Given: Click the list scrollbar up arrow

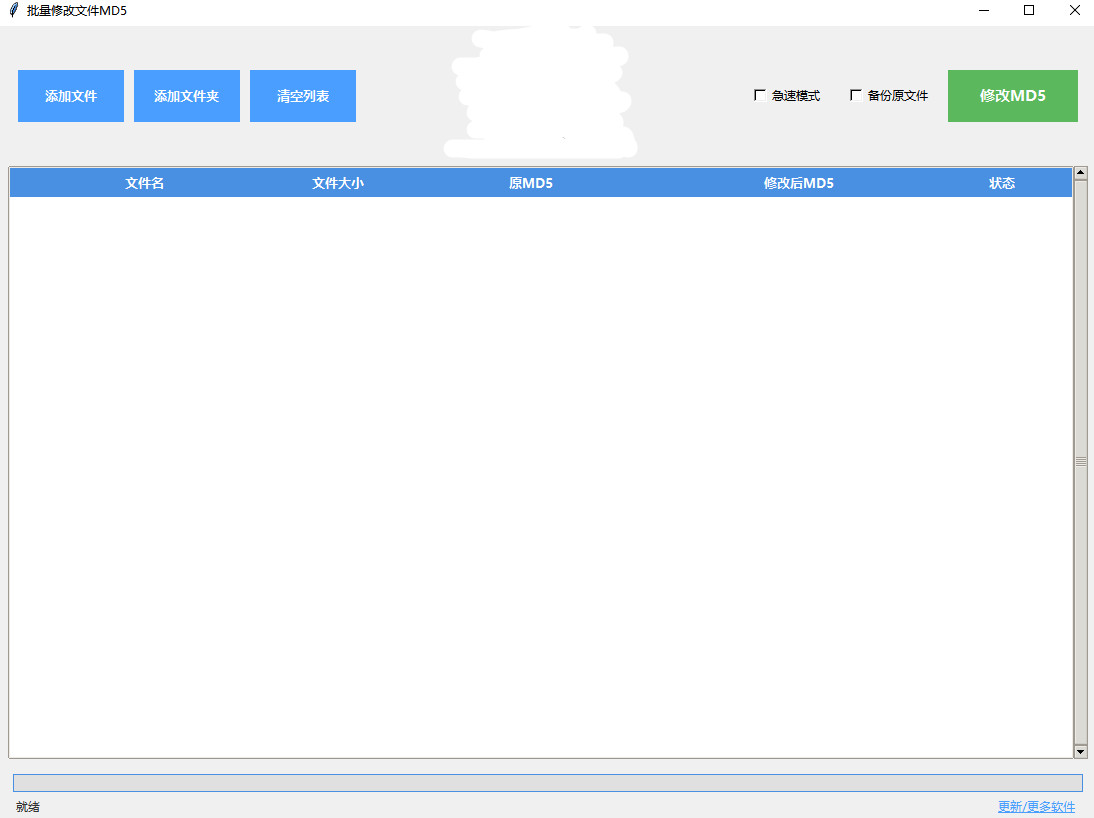Looking at the screenshot, I should point(1080,173).
